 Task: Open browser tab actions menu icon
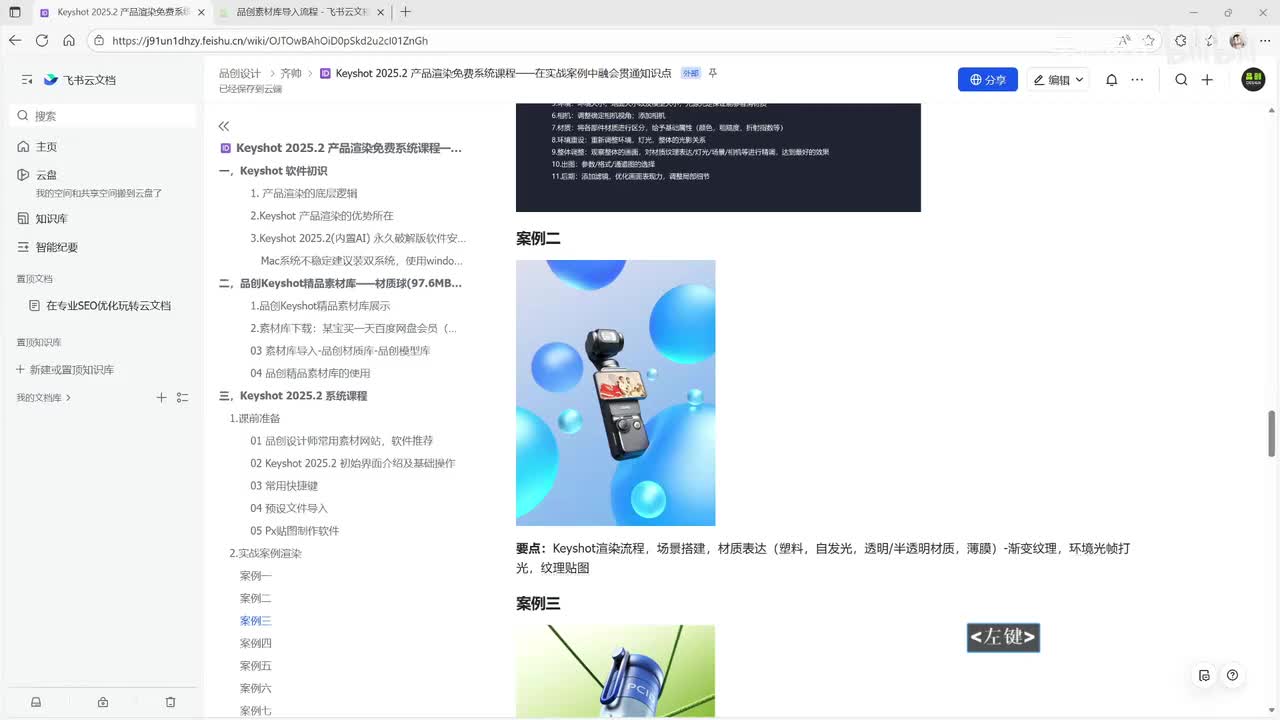coord(14,12)
